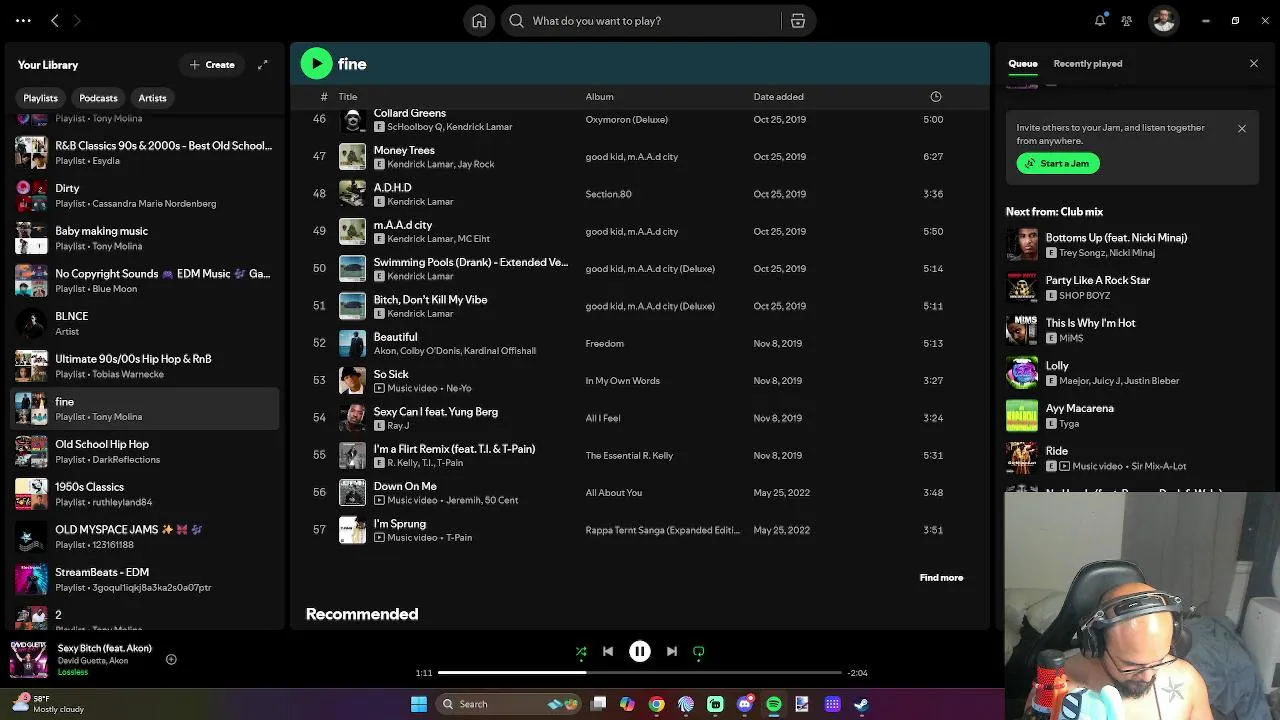
Task: Seek in the song progress bar
Action: pyautogui.click(x=640, y=673)
